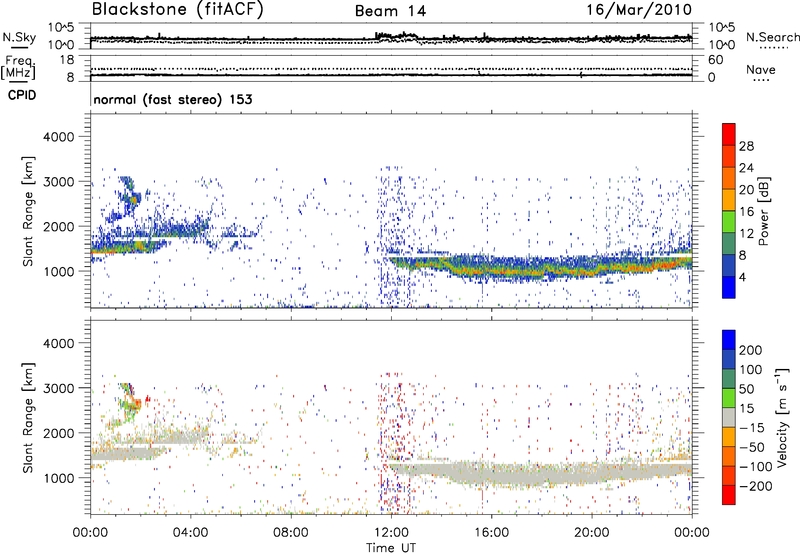This screenshot has height=554, width=800.
Task: Click the gray -15 to 15 velocity swatch
Action: coord(729,417)
